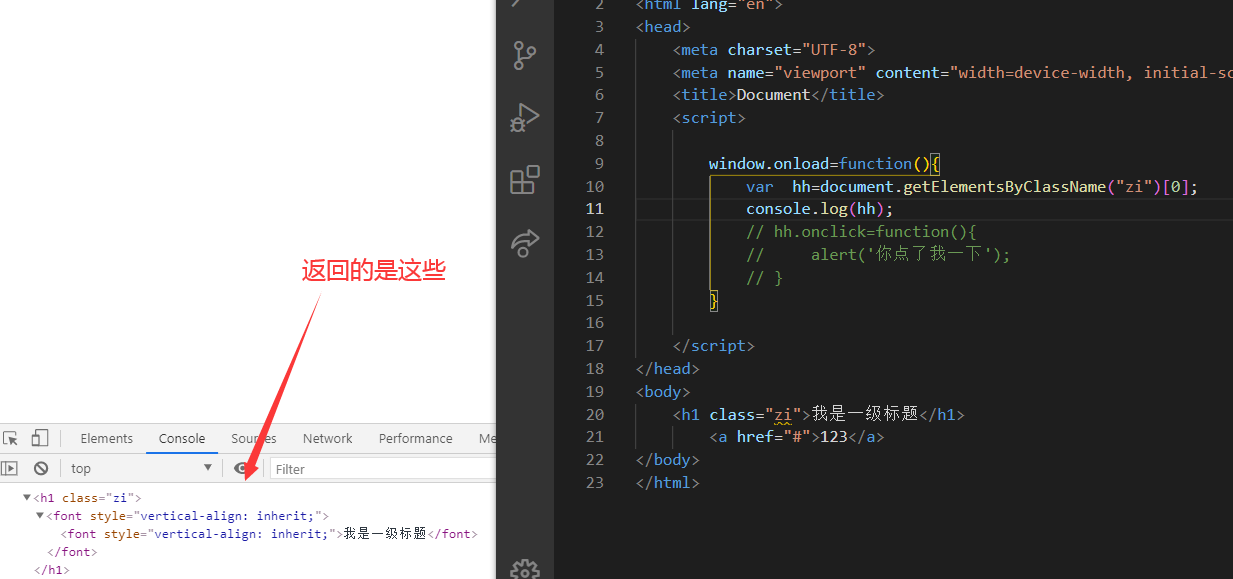Place cursor on window.onload=function line
This screenshot has width=1233, height=579.
[x=825, y=163]
